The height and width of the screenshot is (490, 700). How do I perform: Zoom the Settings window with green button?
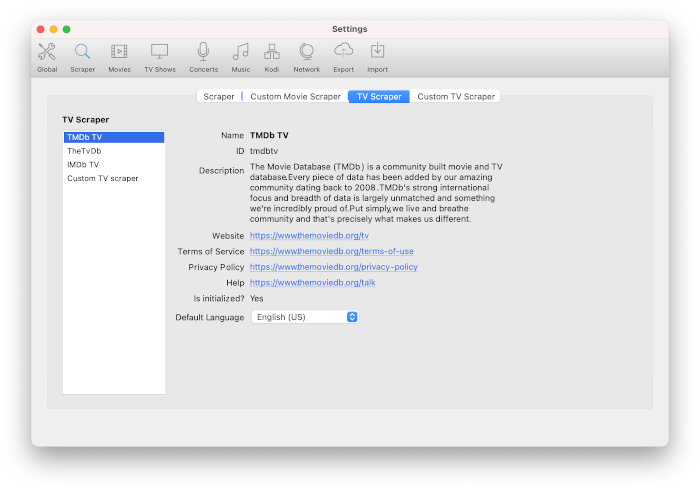[67, 29]
